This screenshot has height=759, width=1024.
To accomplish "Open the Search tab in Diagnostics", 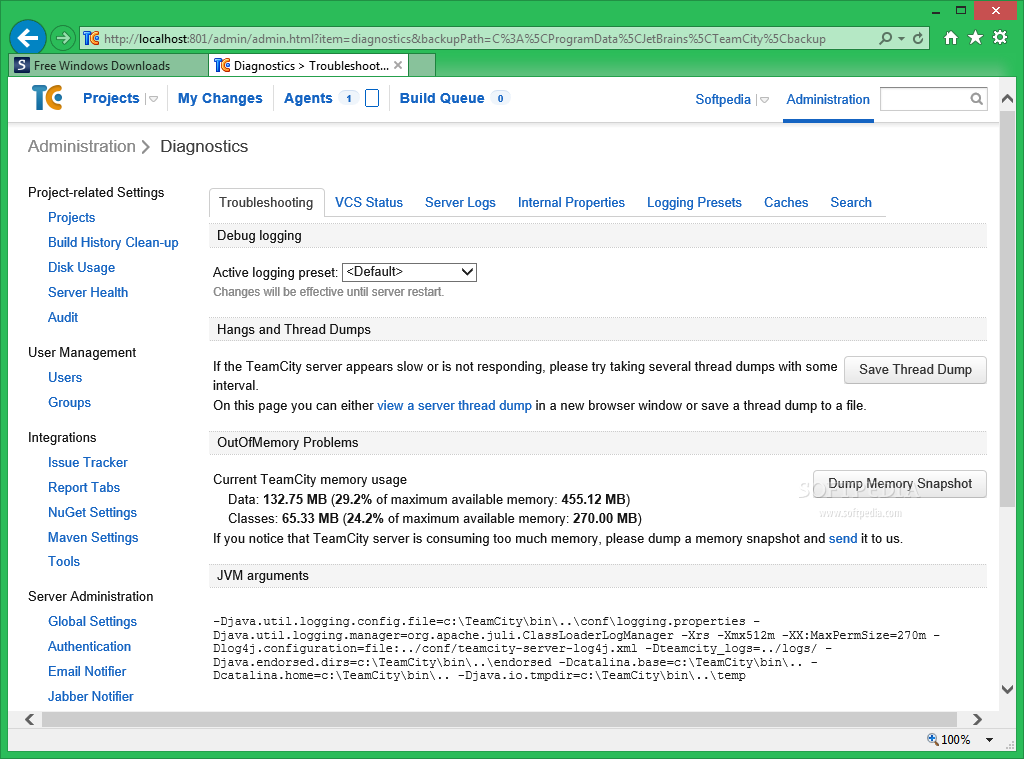I will coord(851,202).
